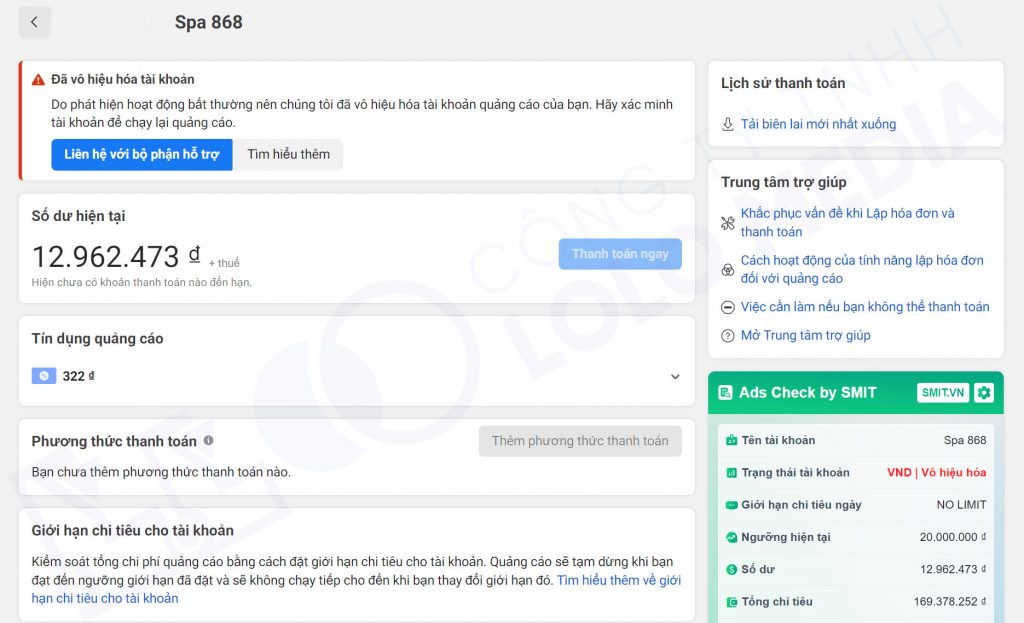Open 'Việc cần làm nếu bạn không thể thanh toán'
Screen dimensions: 1024x623
pyautogui.click(x=865, y=307)
